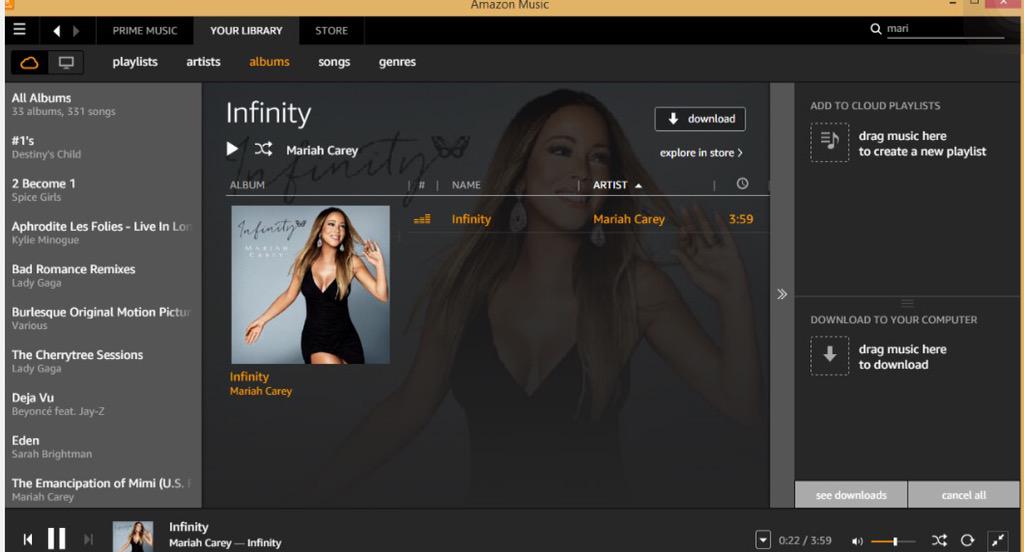Viewport: 1024px width, 552px height.
Task: Click the Infinity album cover art
Action: click(310, 285)
